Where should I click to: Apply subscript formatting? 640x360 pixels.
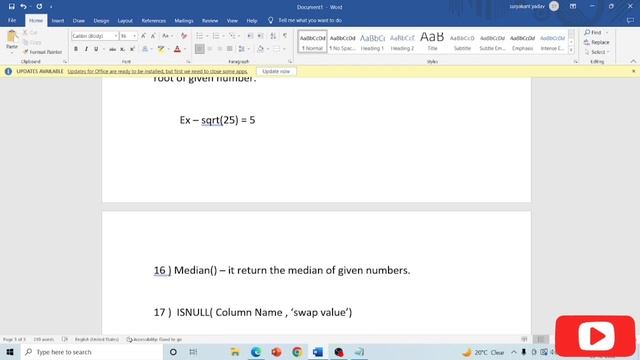(x=122, y=49)
